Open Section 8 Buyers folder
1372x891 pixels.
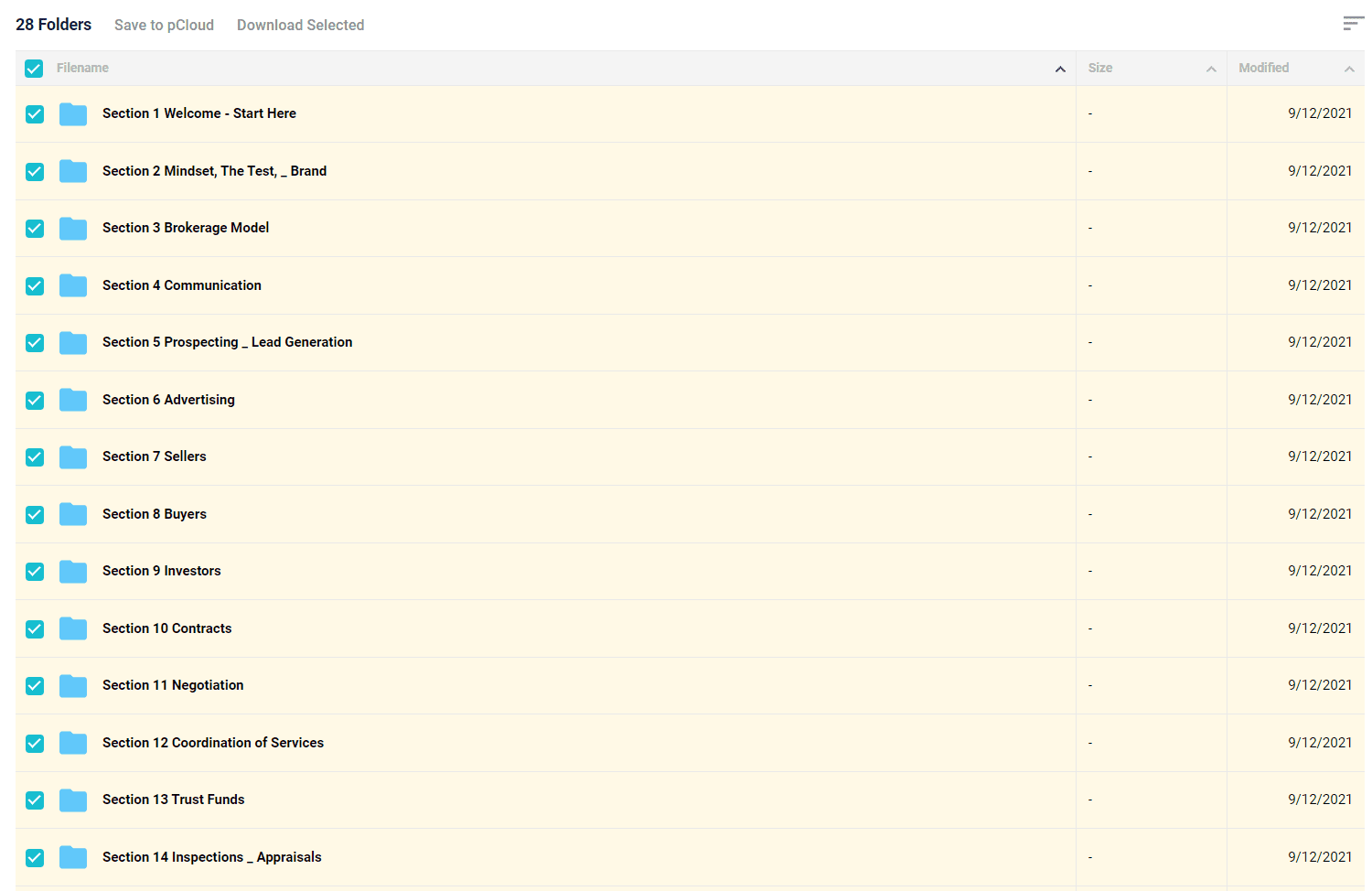[155, 514]
